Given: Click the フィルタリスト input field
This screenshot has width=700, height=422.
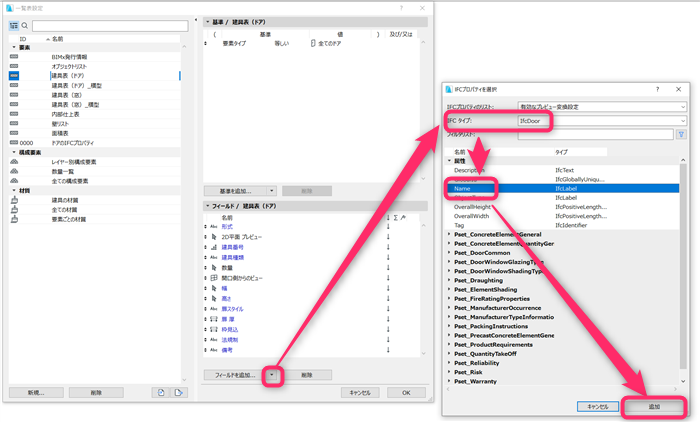Looking at the screenshot, I should click(x=596, y=134).
